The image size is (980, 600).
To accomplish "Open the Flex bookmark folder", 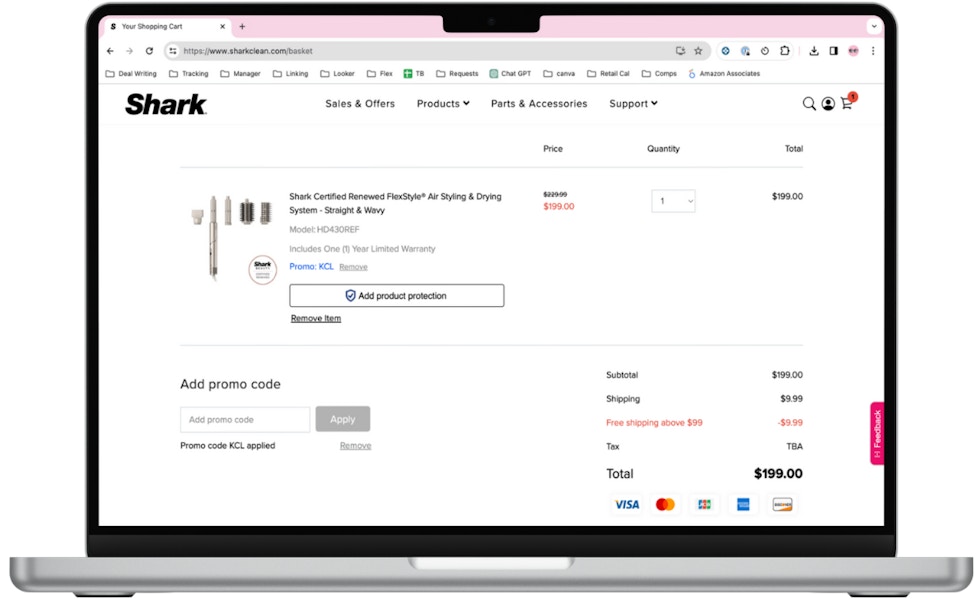I will coord(380,74).
